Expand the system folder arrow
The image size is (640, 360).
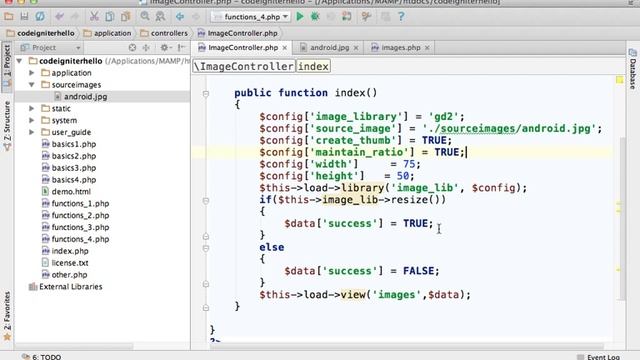(31, 120)
